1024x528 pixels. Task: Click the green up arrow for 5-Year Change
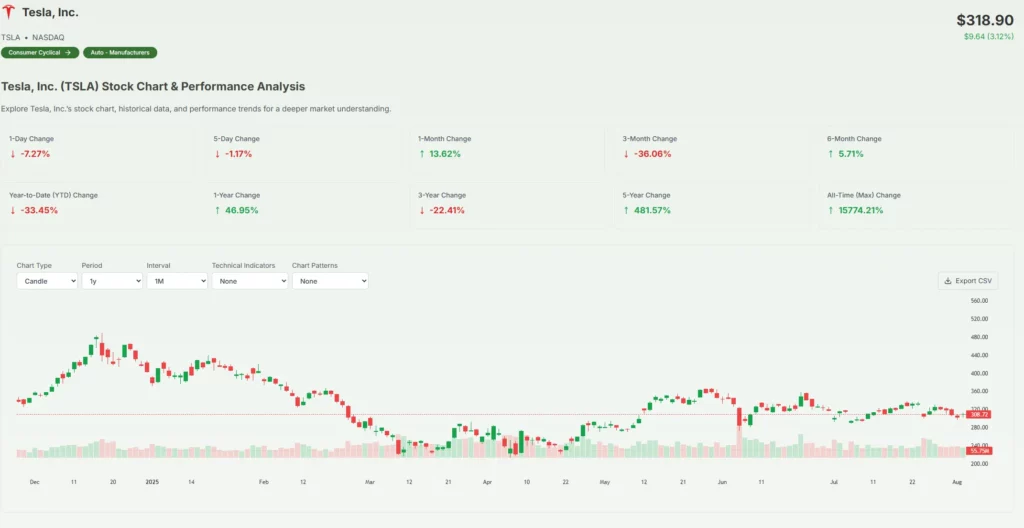click(626, 210)
